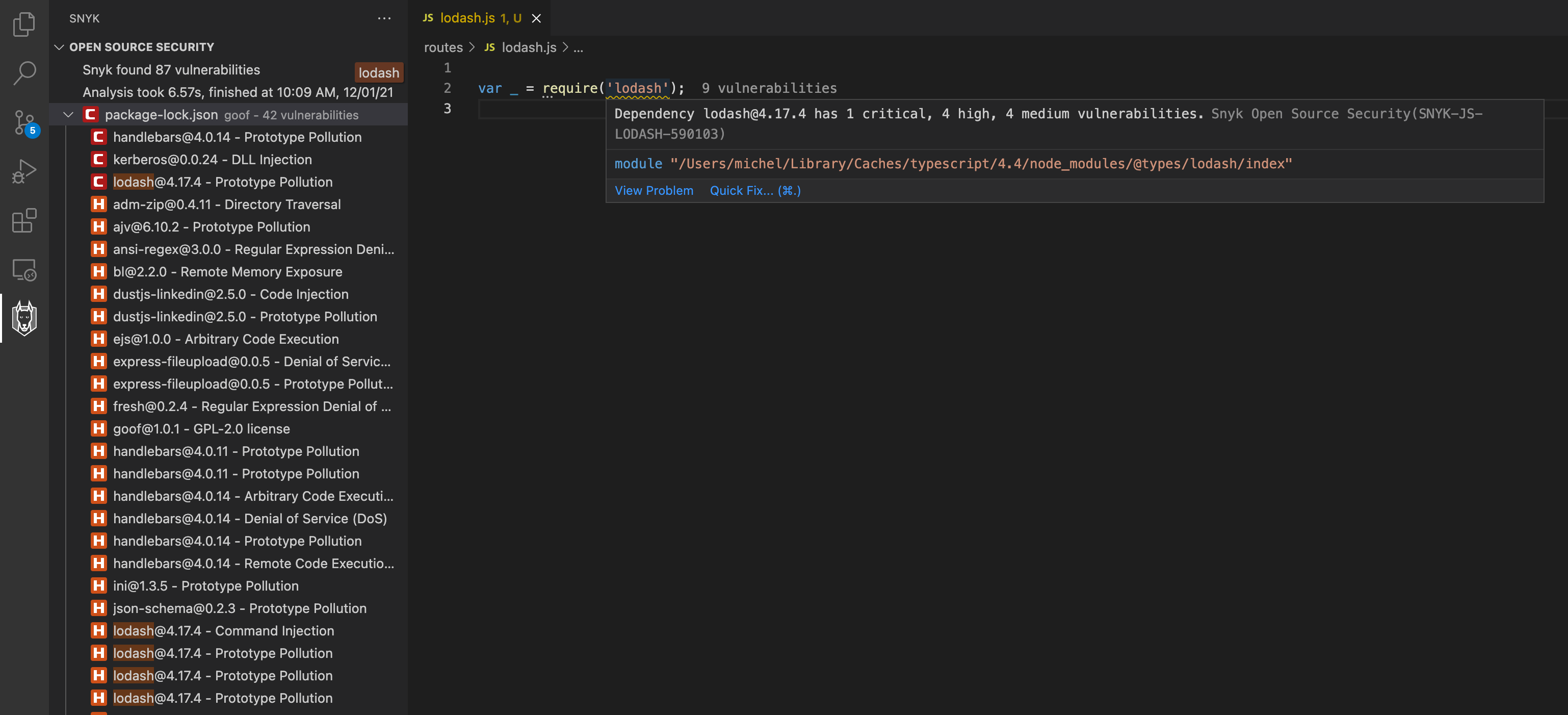Click the 'lodash' string in require call
The height and width of the screenshot is (715, 1568).
pos(638,88)
